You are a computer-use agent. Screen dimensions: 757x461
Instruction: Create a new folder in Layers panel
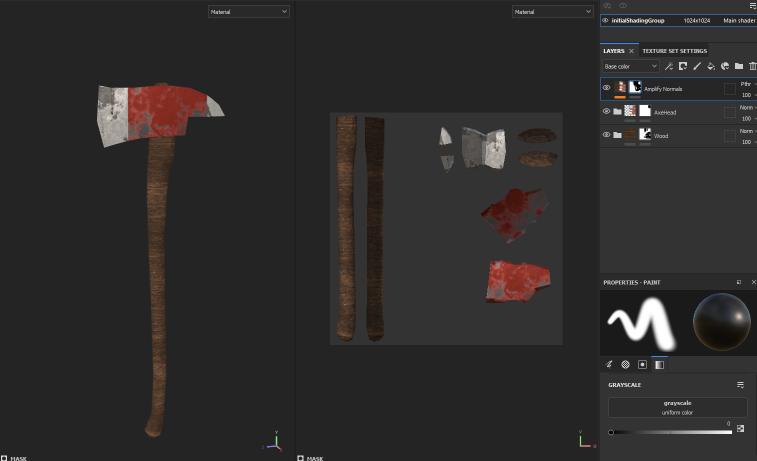[x=739, y=66]
